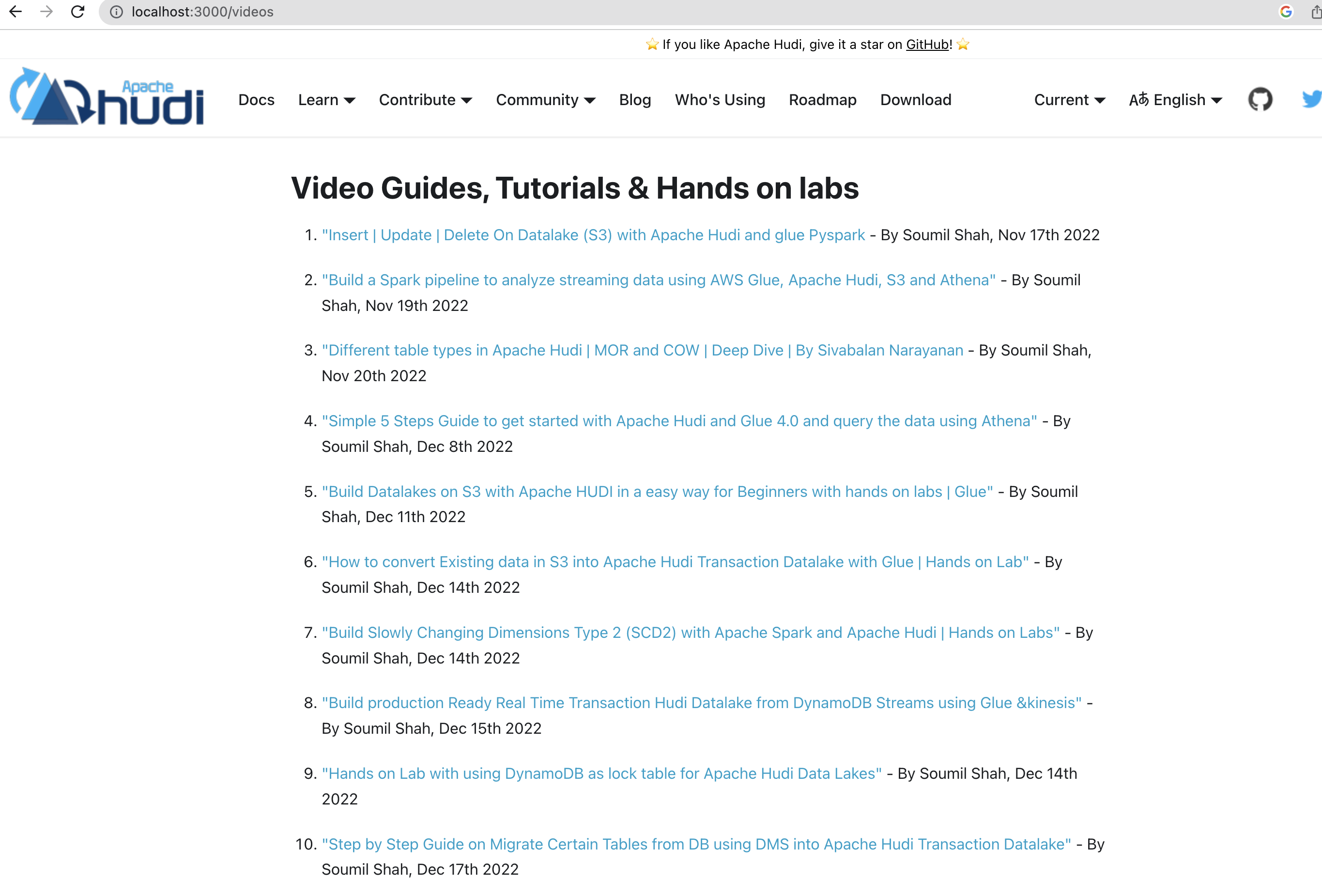The image size is (1322, 896).
Task: Expand the Contribute dropdown menu
Action: click(x=425, y=100)
